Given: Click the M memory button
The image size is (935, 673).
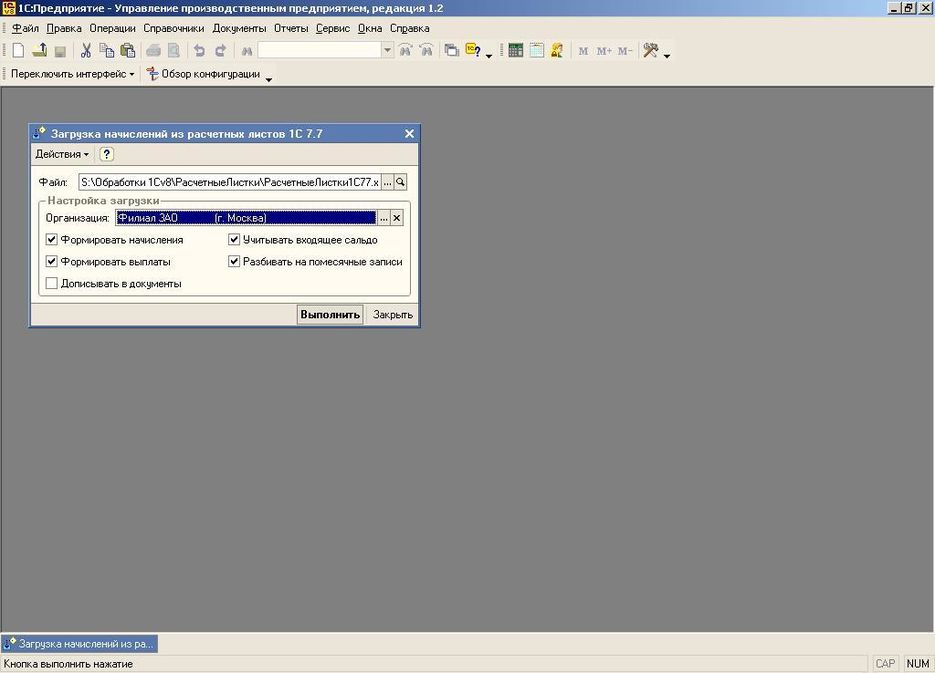Looking at the screenshot, I should [x=583, y=51].
